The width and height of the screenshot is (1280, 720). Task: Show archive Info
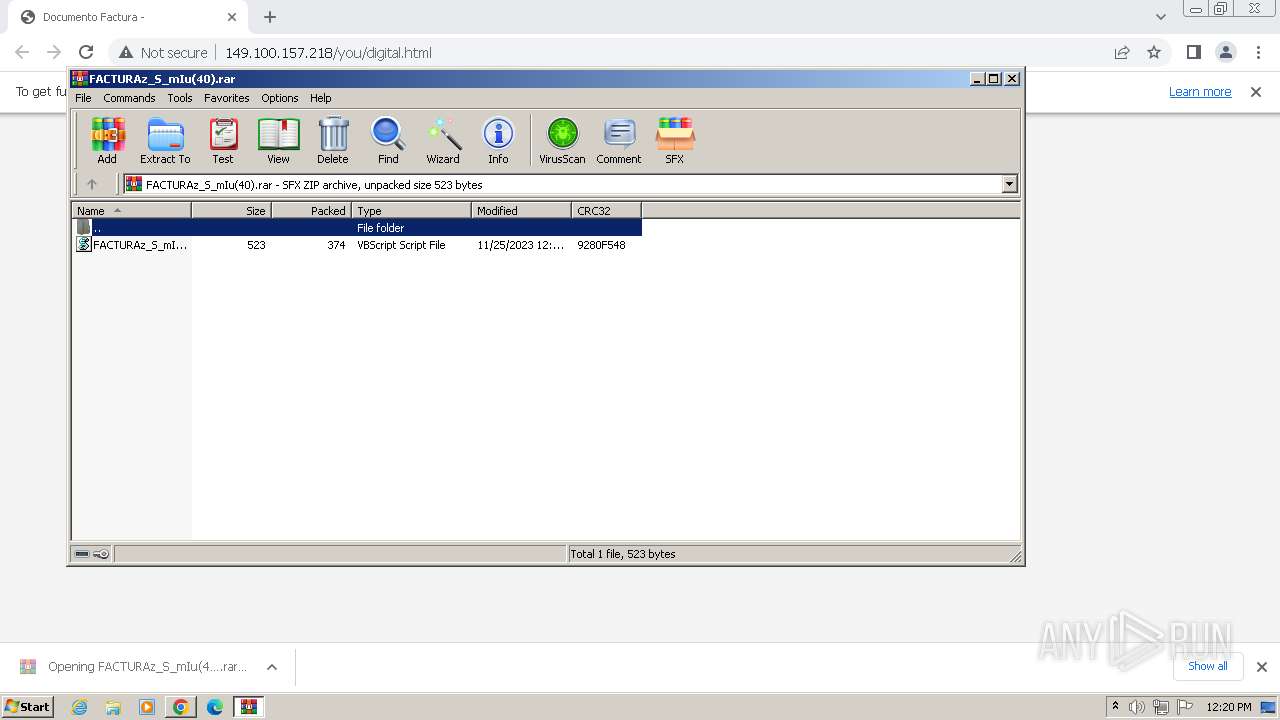point(498,140)
